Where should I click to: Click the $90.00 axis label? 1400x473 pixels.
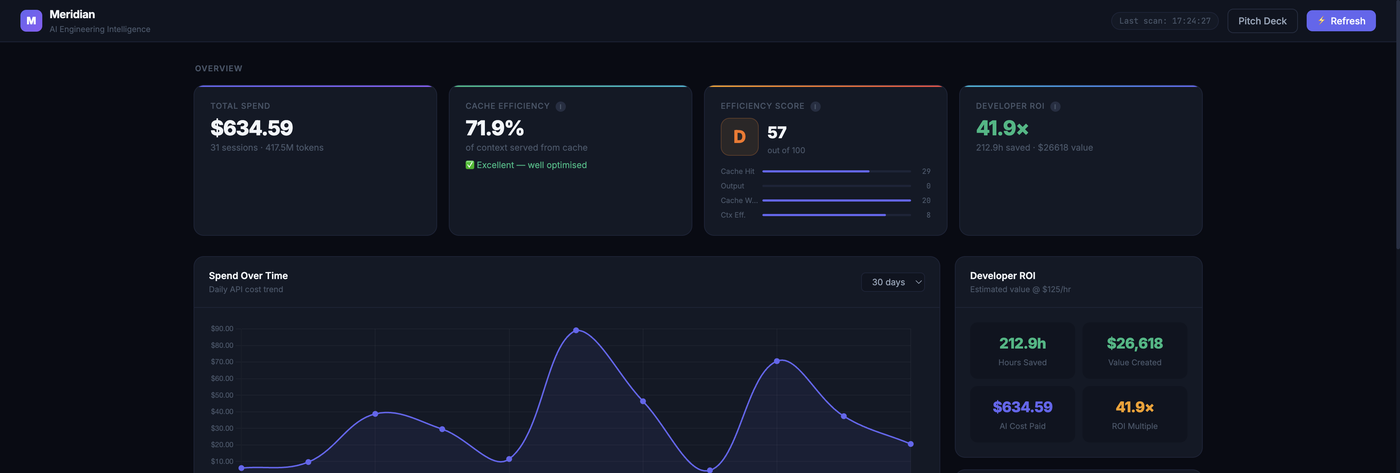(x=222, y=329)
